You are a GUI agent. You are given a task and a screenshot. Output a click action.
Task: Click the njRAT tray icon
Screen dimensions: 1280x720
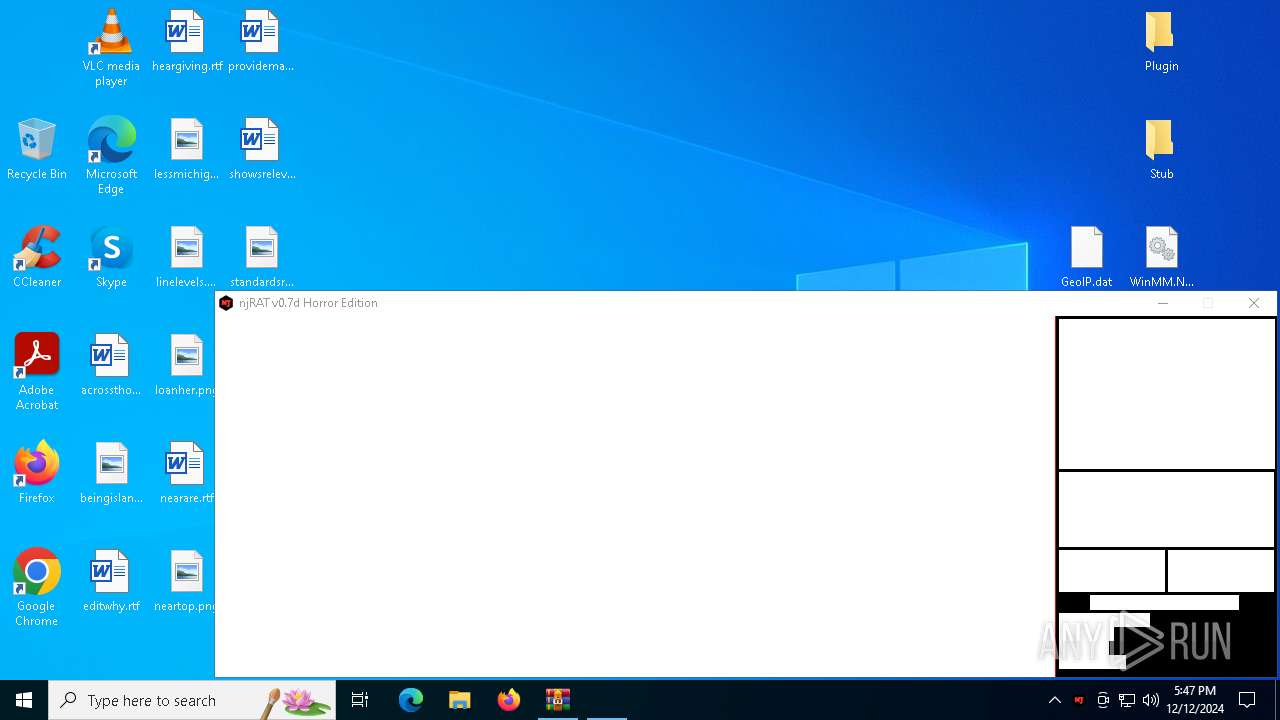coord(1078,700)
